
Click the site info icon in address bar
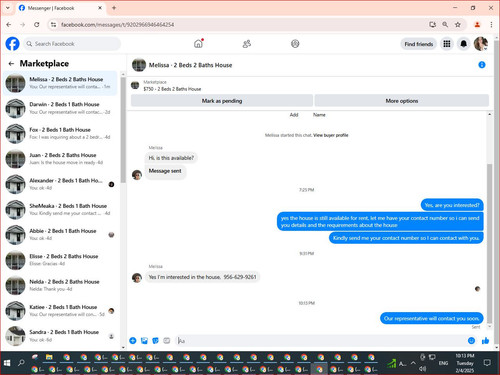tap(53, 24)
